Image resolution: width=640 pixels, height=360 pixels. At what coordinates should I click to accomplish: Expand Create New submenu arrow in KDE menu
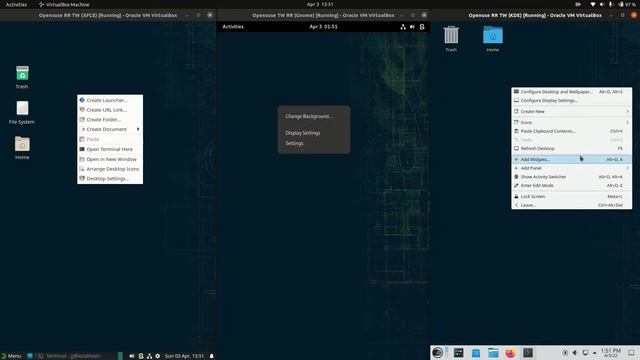tap(627, 111)
